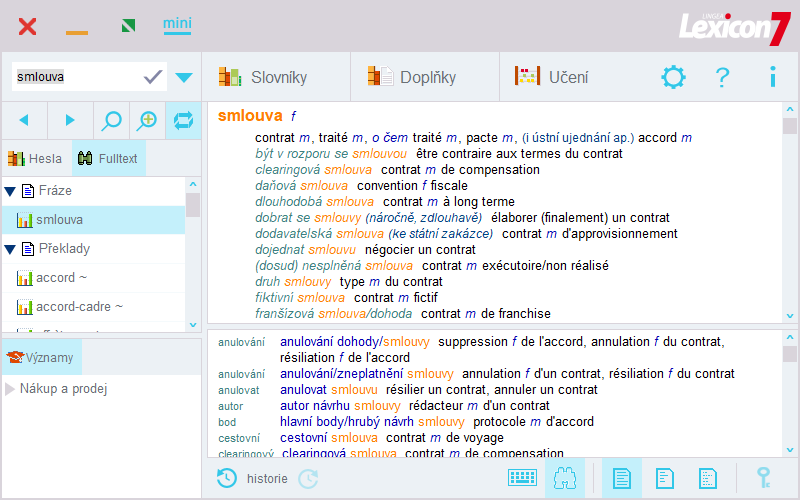Click 'cestovní smlouva' result link

329,438
